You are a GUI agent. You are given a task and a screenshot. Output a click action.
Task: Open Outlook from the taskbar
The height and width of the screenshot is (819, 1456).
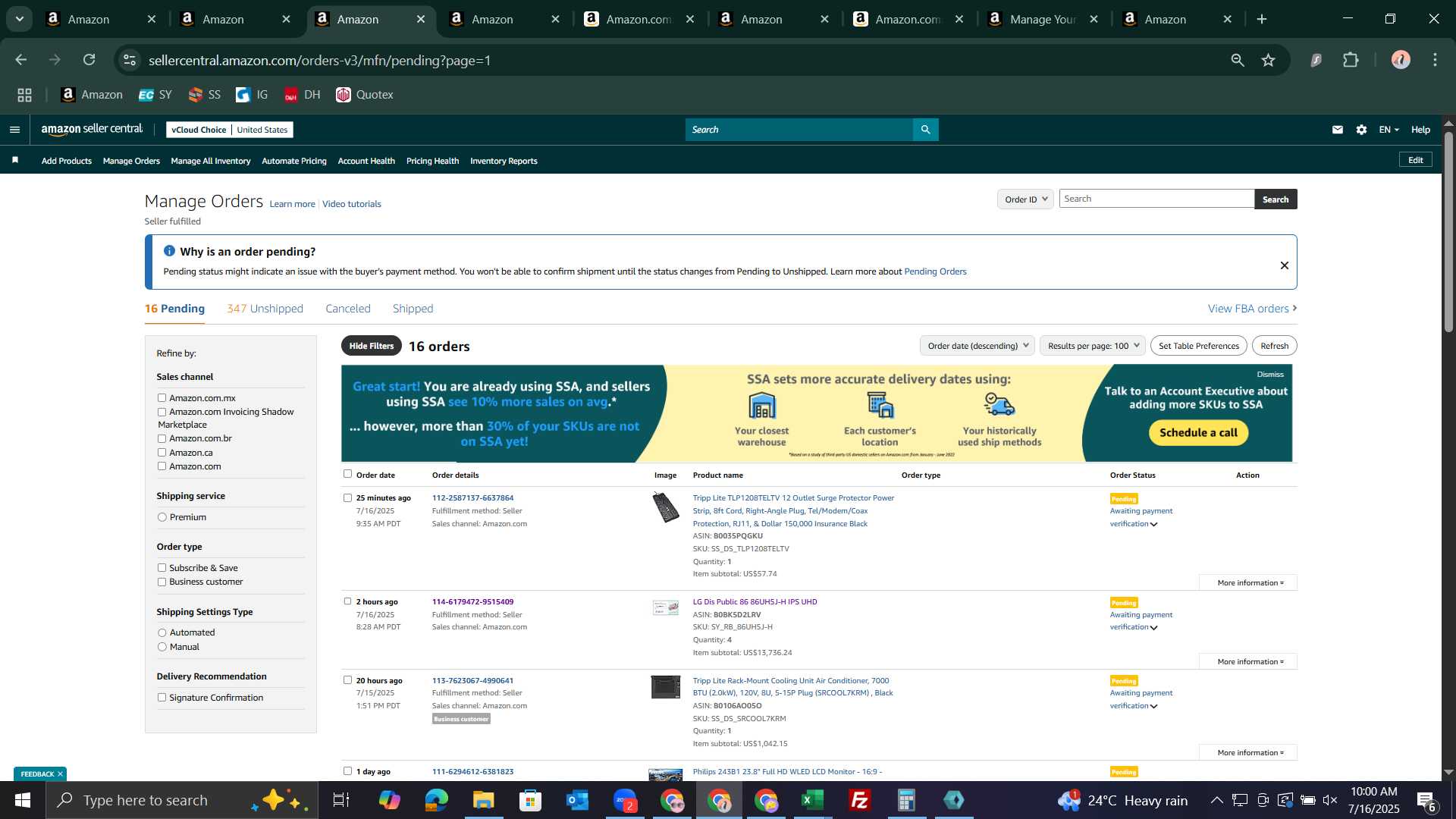point(578,800)
